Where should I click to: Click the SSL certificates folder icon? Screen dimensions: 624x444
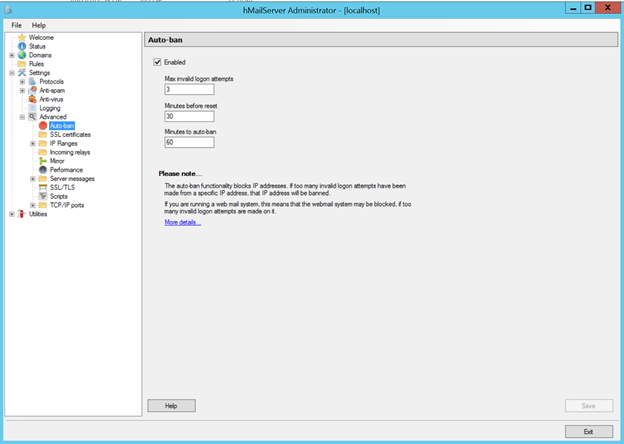click(43, 134)
